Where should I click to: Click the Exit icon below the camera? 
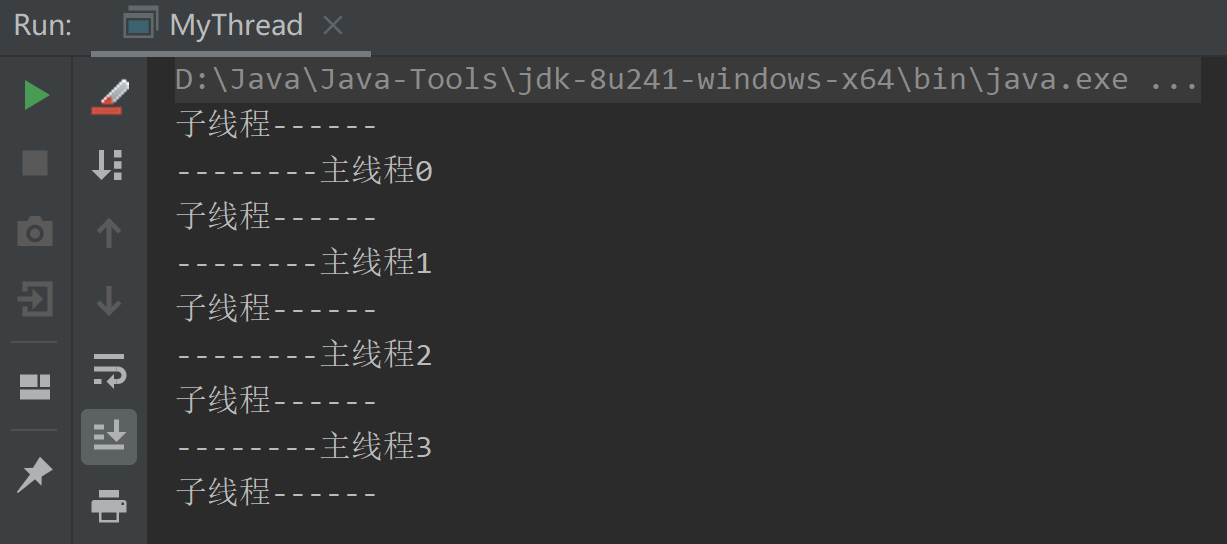click(x=36, y=299)
